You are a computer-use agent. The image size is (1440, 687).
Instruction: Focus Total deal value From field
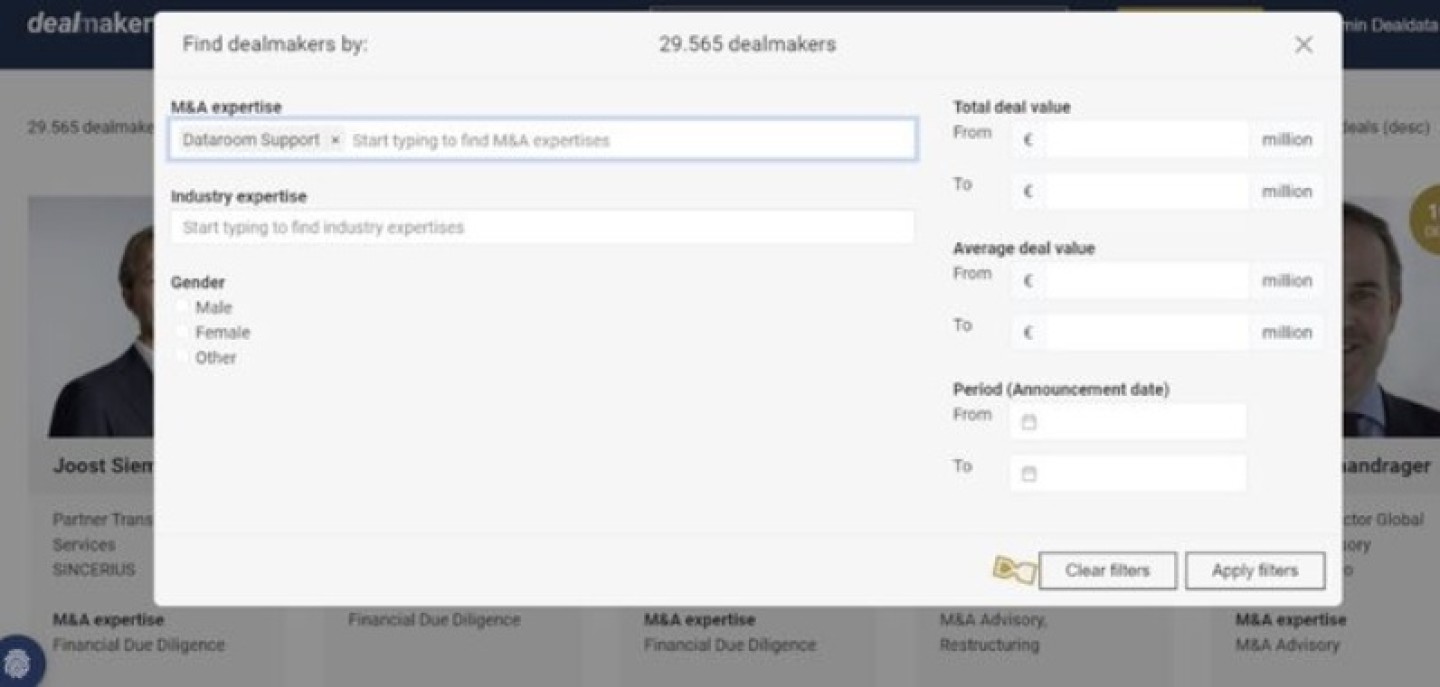(1146, 140)
